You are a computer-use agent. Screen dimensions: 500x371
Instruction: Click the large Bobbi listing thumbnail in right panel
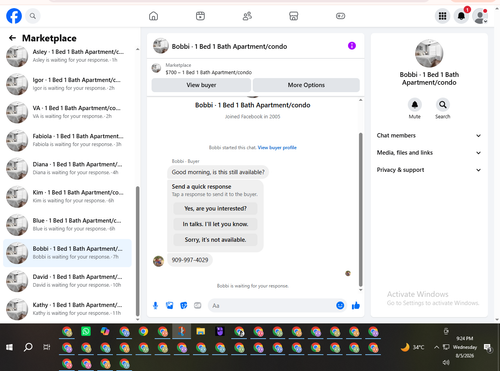[429, 53]
